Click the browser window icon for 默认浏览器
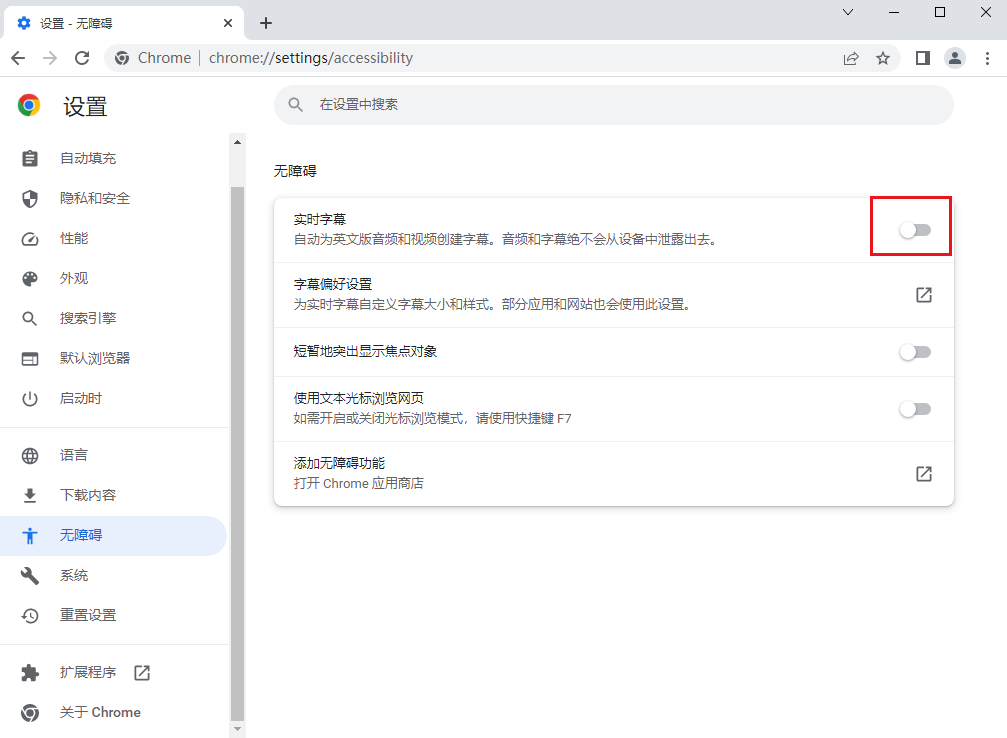Viewport: 1007px width, 738px height. click(x=30, y=358)
